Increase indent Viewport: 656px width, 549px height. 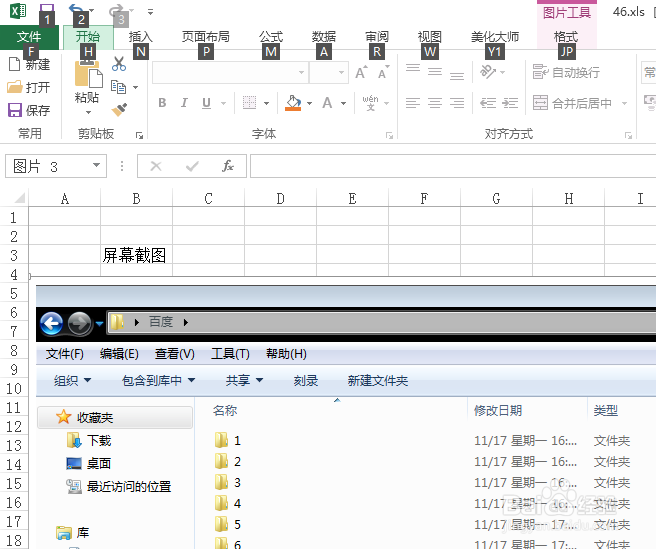[x=510, y=103]
